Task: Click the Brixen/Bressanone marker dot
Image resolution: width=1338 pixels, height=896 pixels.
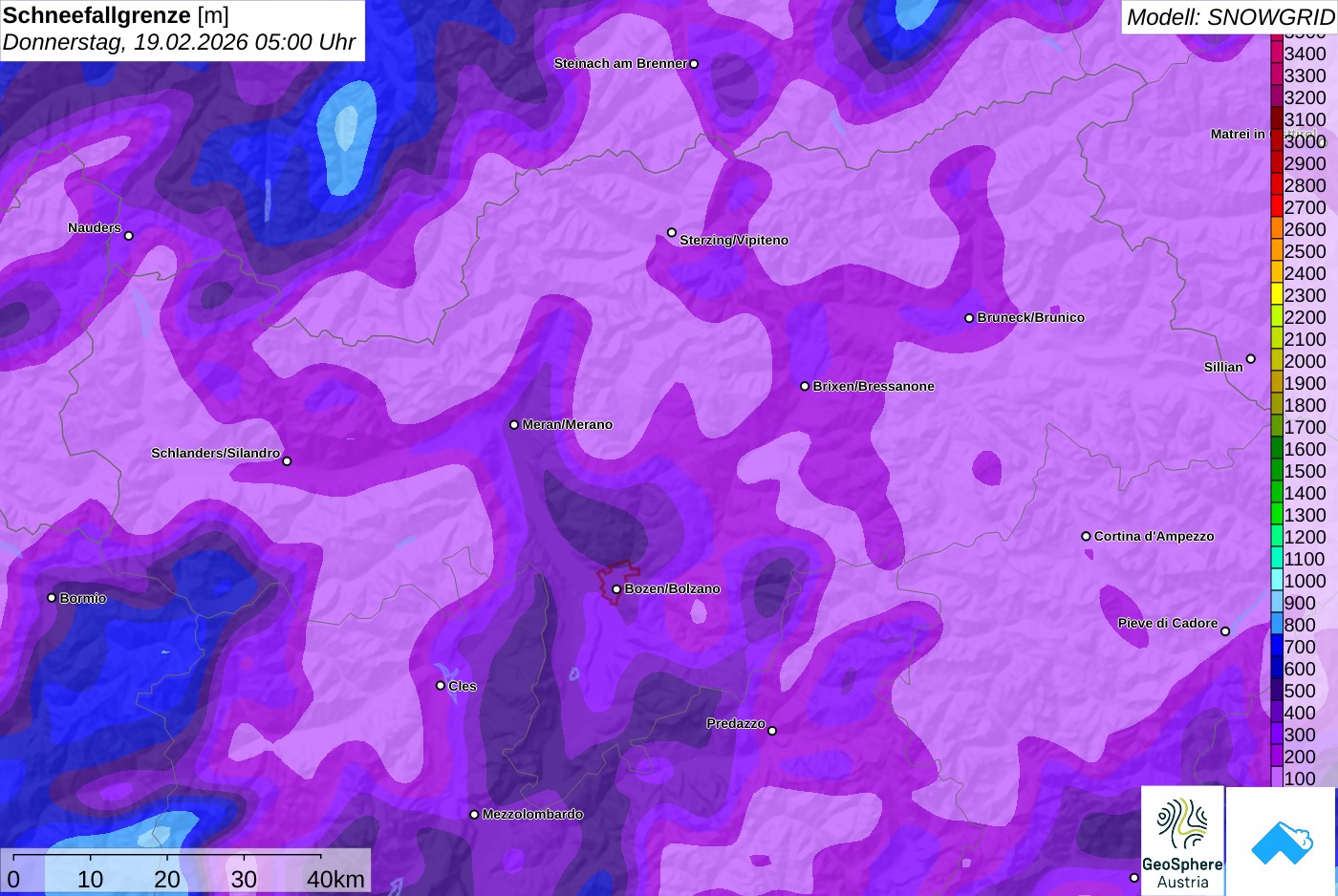Action: [x=805, y=387]
